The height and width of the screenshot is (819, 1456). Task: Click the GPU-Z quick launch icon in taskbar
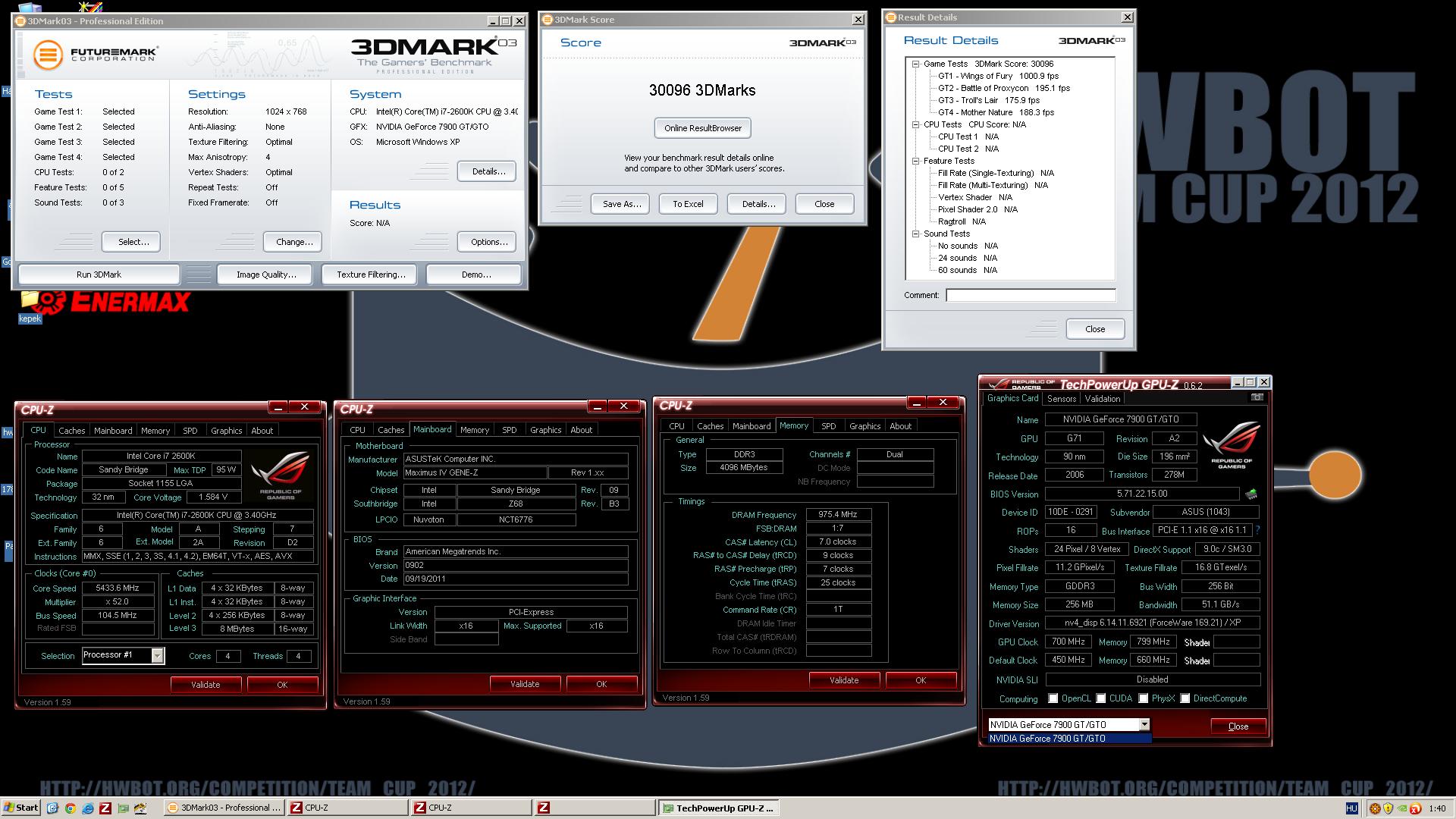[x=124, y=808]
